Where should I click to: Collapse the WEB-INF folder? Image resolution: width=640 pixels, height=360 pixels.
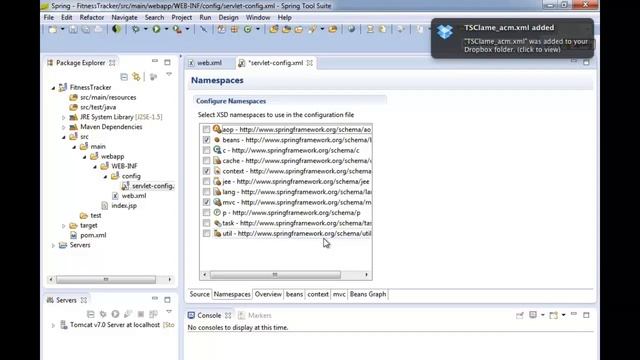[x=95, y=167]
